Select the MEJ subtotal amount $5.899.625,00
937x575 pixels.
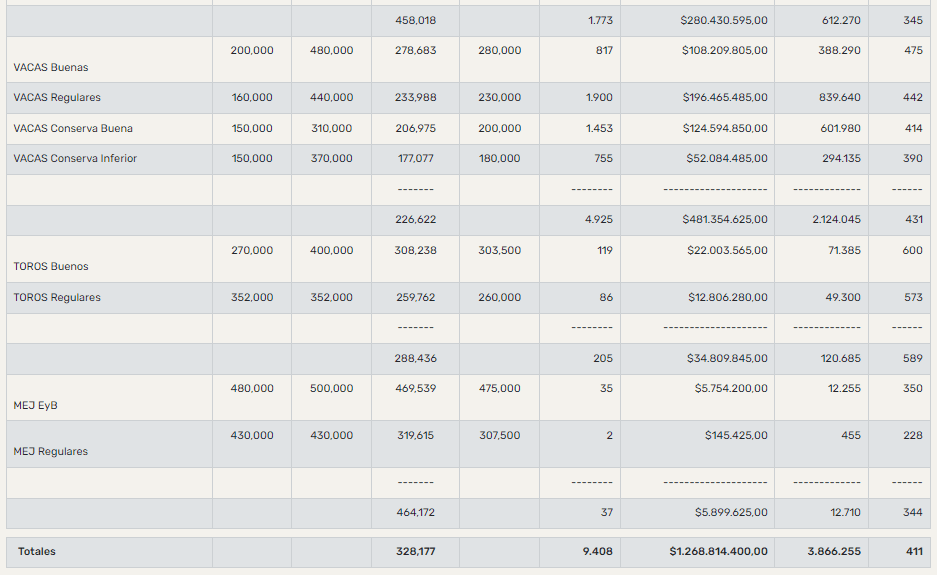(x=731, y=513)
